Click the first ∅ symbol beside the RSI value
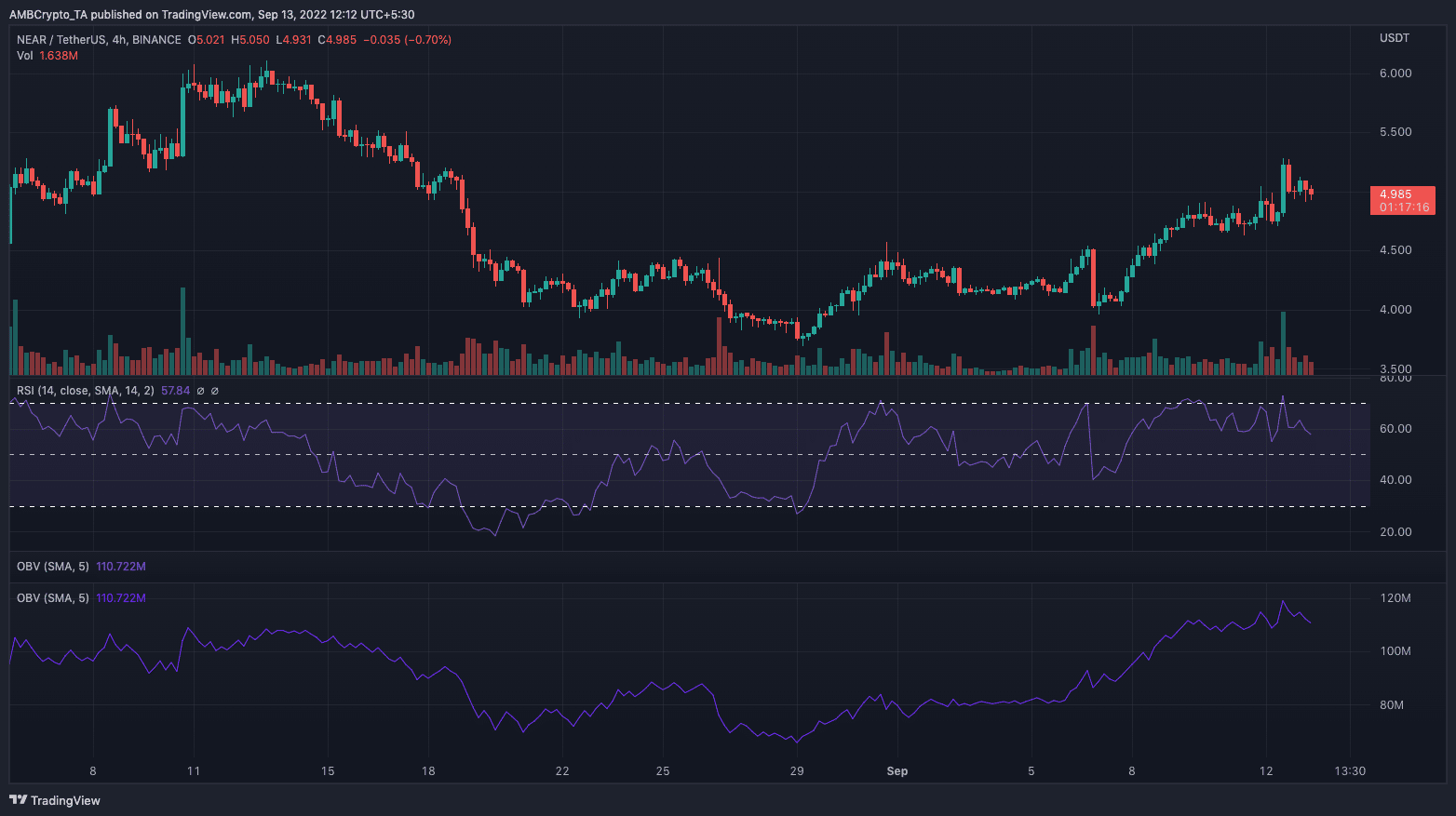This screenshot has height=816, width=1456. point(199,391)
